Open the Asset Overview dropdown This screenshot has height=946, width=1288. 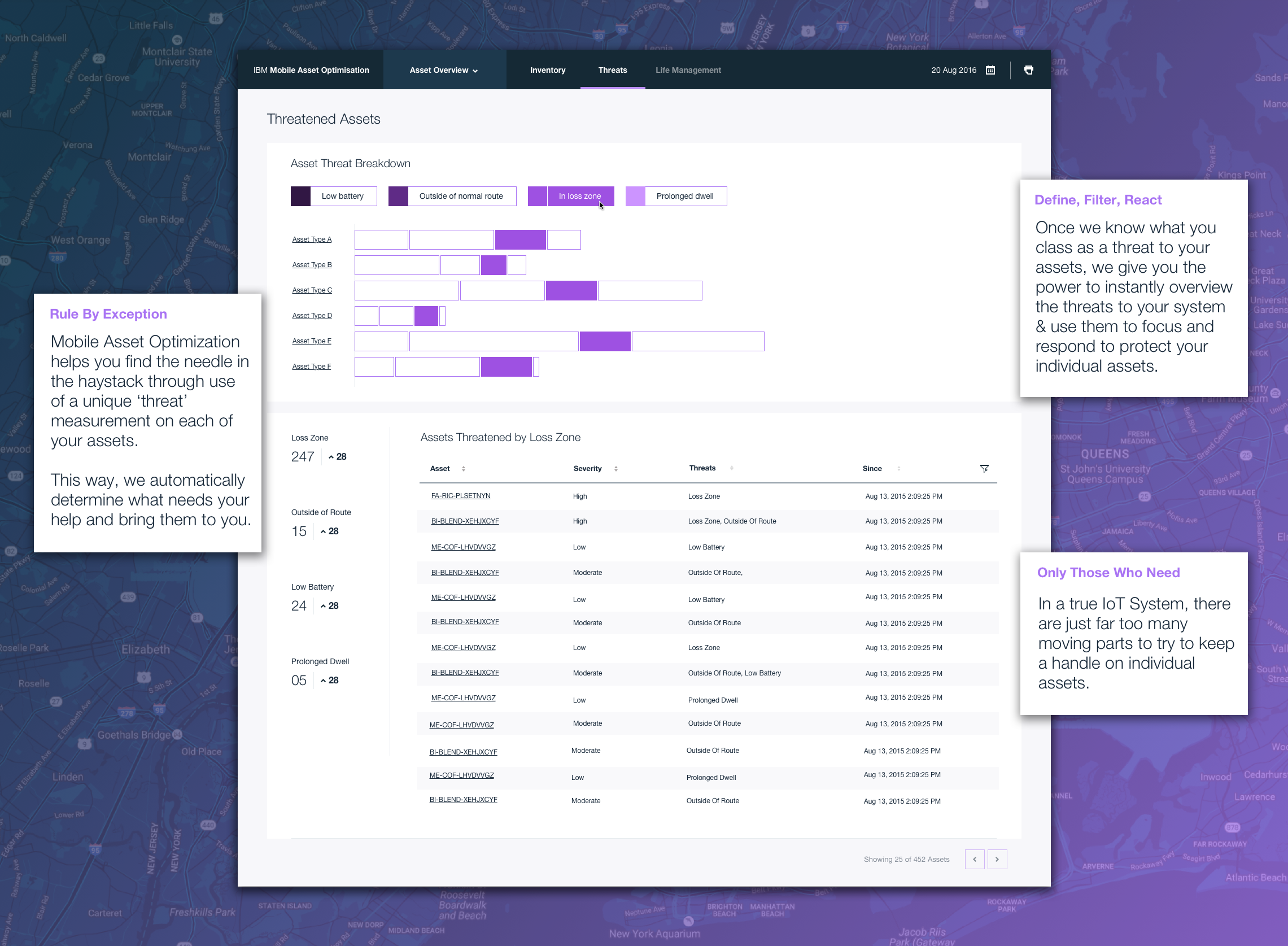click(444, 70)
